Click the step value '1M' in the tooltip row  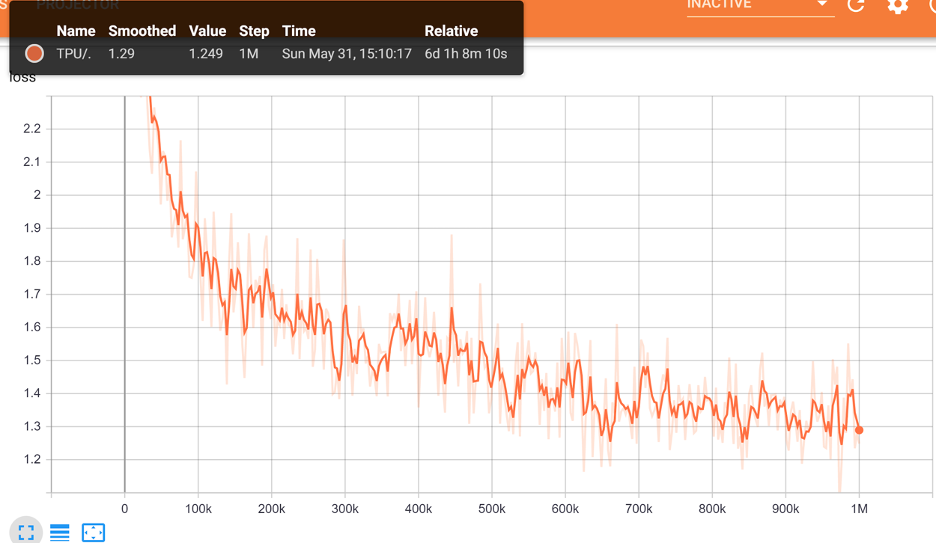click(248, 54)
